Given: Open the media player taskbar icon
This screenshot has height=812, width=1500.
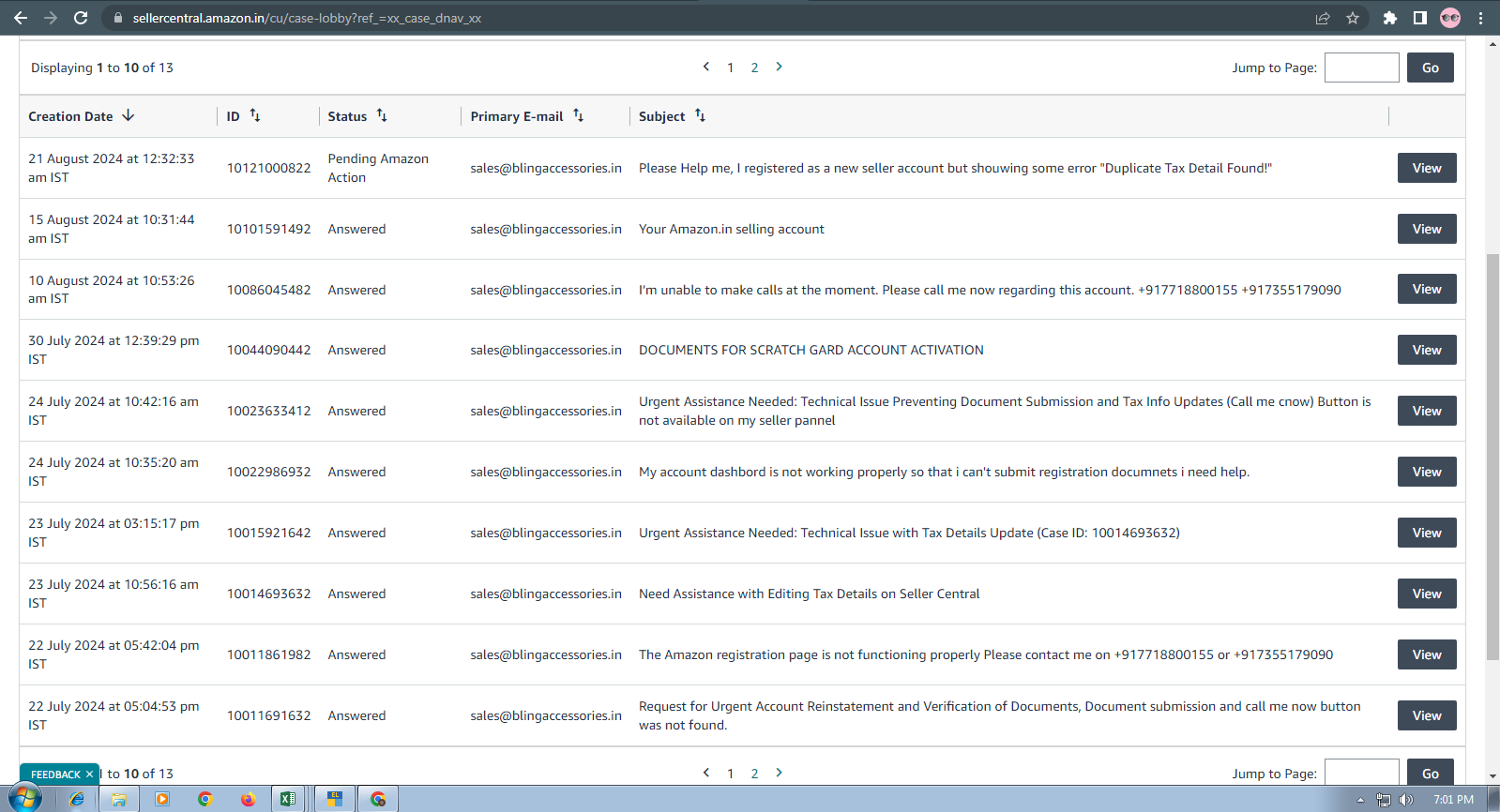Looking at the screenshot, I should point(162,799).
